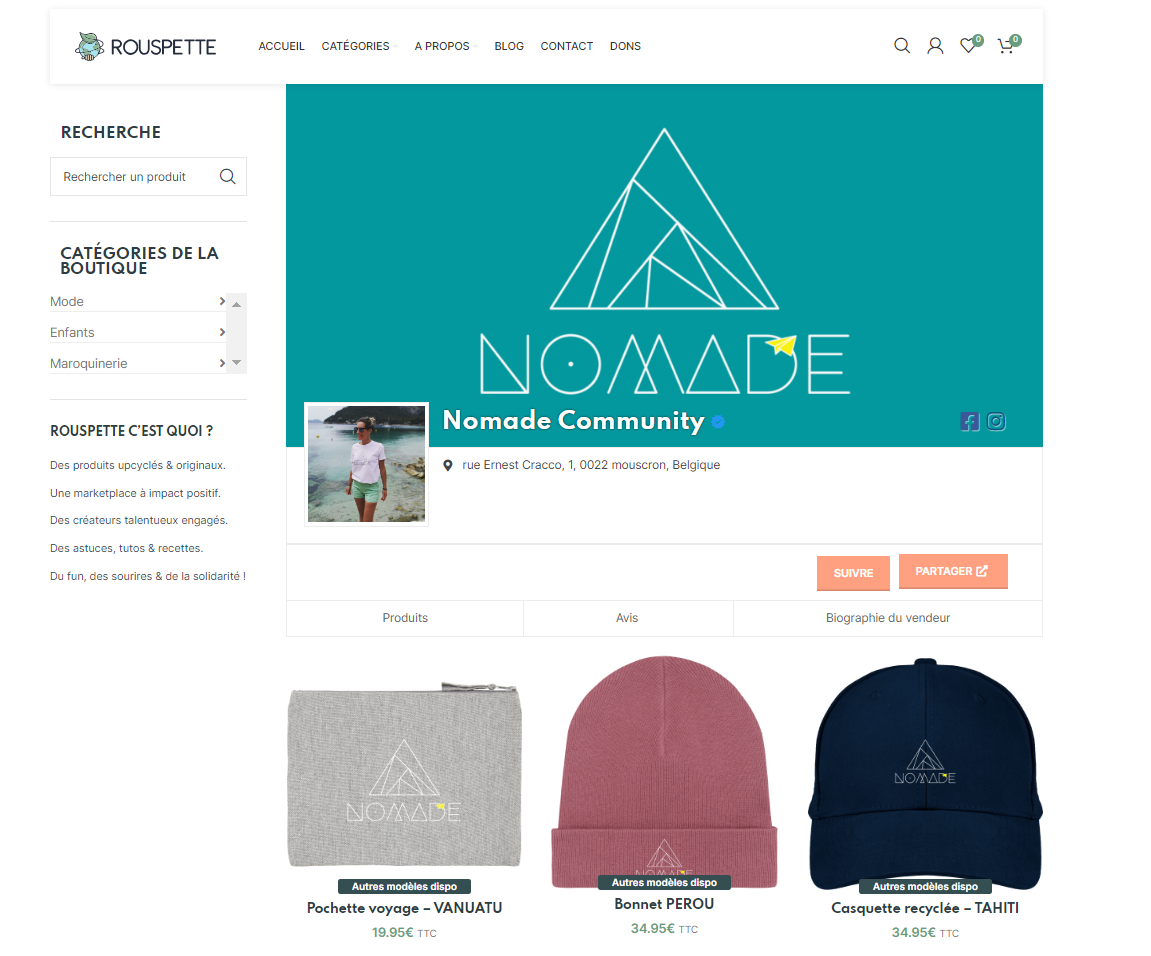The image size is (1151, 956).
Task: Switch to the Avis tab
Action: 628,618
